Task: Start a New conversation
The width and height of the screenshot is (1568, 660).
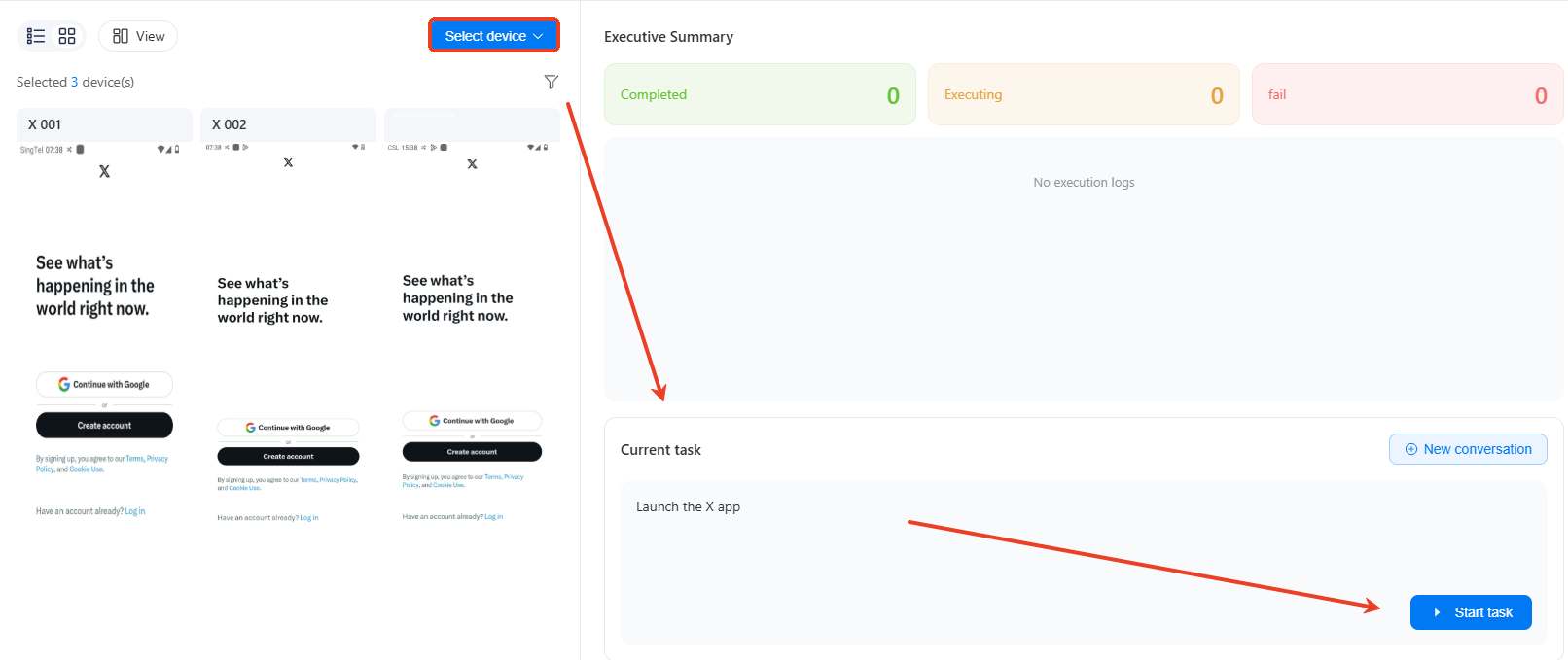Action: click(x=1467, y=449)
